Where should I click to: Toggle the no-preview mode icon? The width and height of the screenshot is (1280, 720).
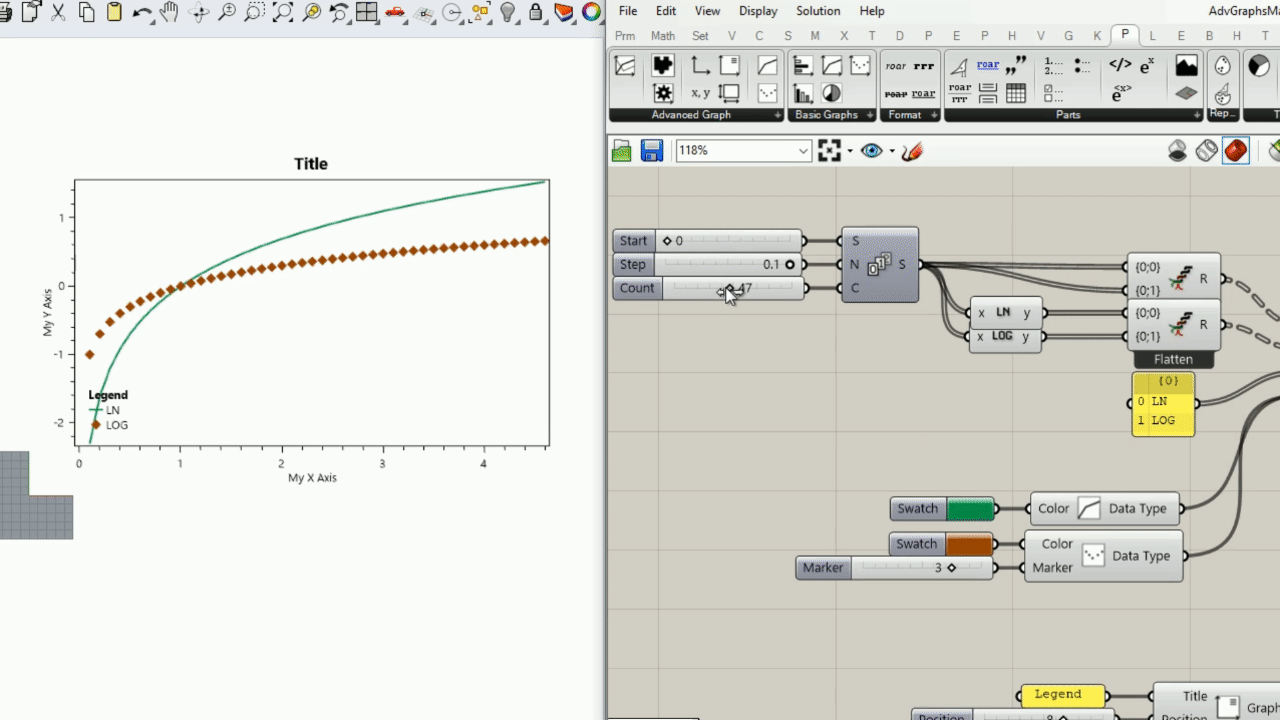pos(1178,151)
